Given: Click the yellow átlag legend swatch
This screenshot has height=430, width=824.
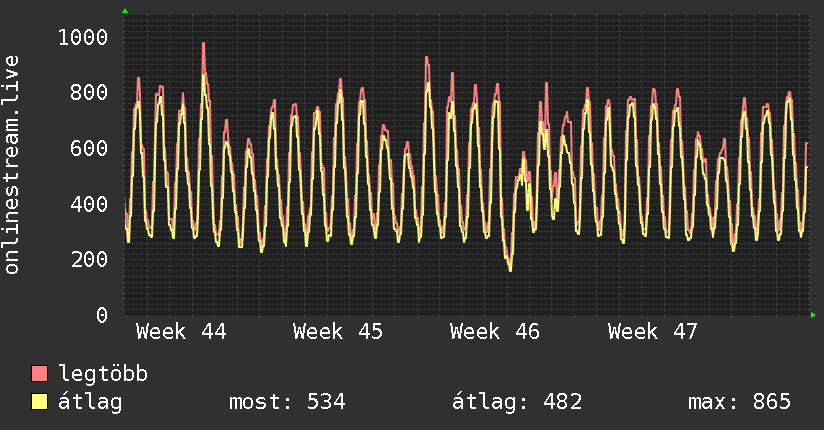Looking at the screenshot, I should tap(39, 402).
